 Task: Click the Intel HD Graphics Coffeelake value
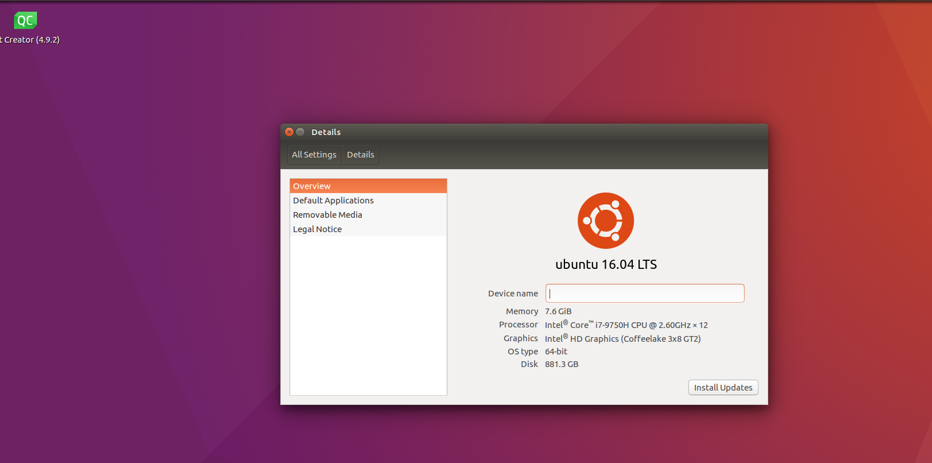[623, 338]
